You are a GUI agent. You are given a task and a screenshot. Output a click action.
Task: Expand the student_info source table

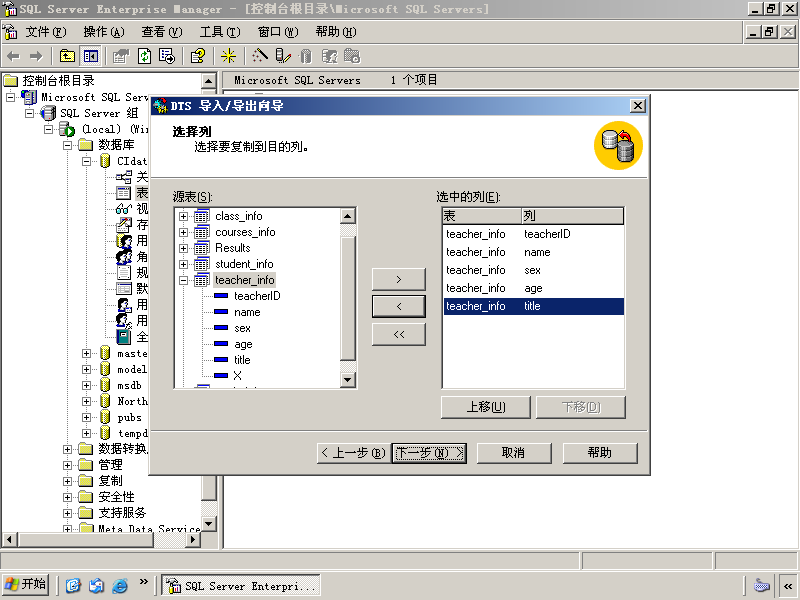coord(183,264)
